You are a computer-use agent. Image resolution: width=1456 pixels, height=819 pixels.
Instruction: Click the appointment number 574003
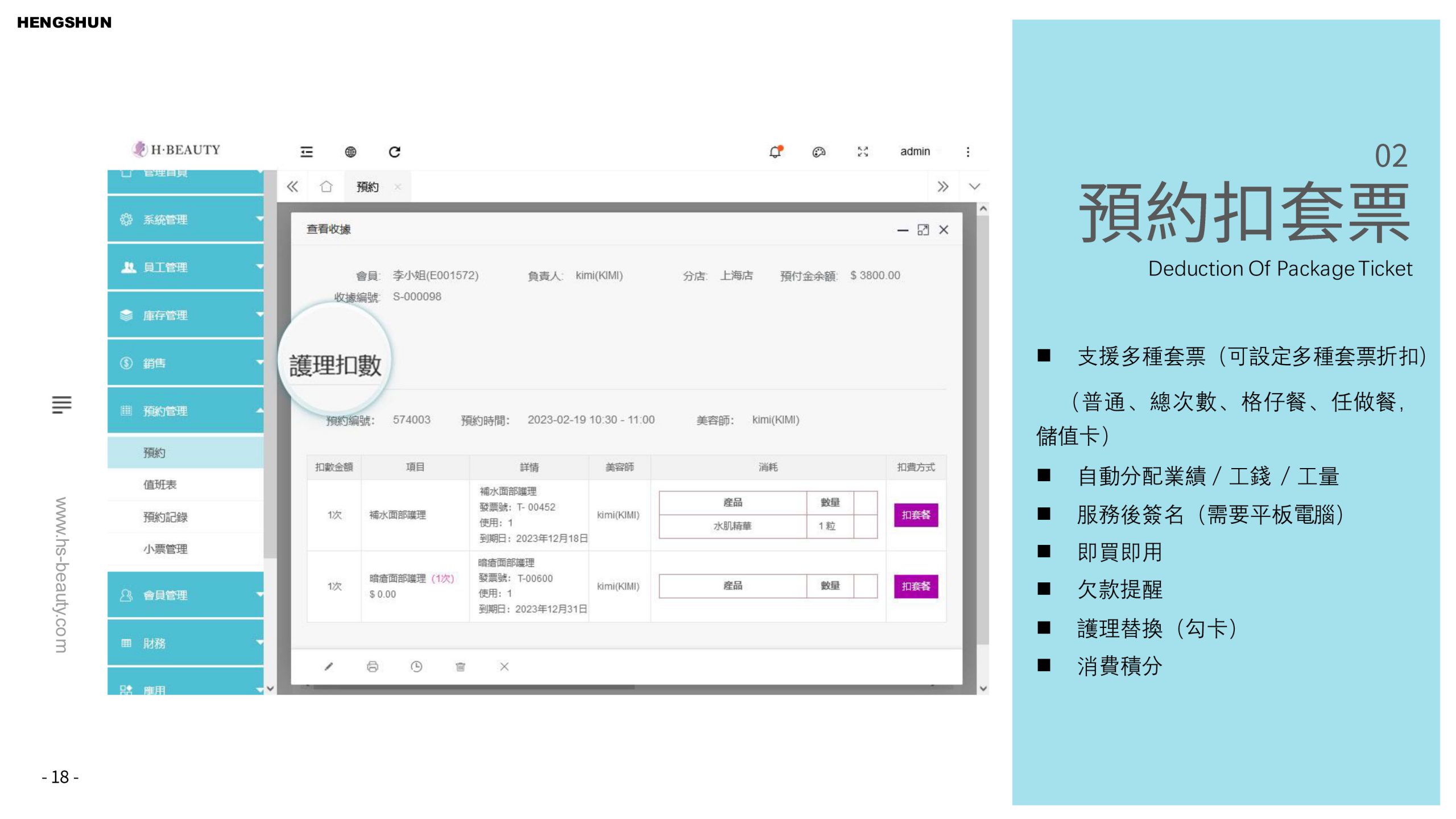click(411, 420)
